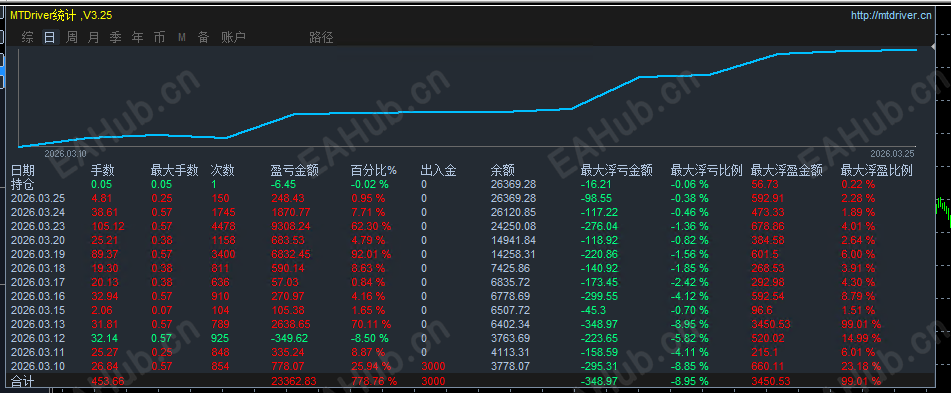951x393 pixels.
Task: Switch to the 账户 account tab
Action: [x=234, y=38]
